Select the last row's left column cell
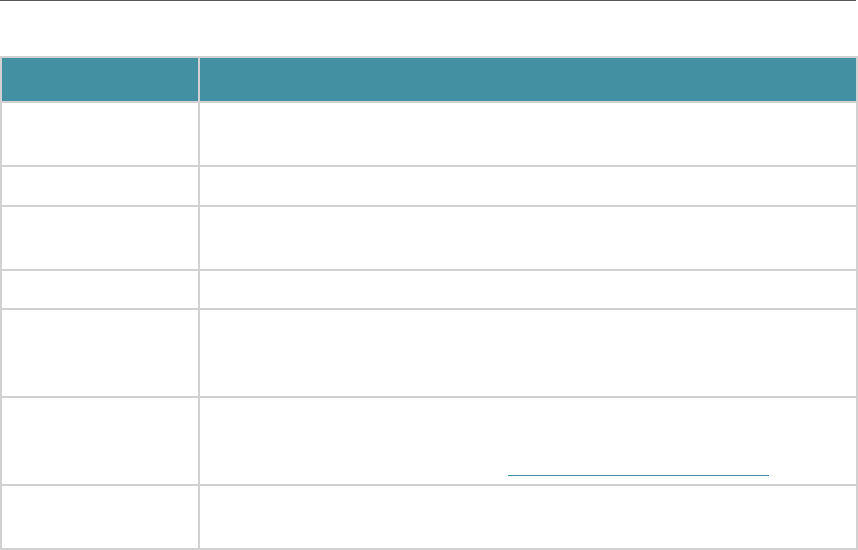Image resolution: width=858 pixels, height=550 pixels. (99, 516)
